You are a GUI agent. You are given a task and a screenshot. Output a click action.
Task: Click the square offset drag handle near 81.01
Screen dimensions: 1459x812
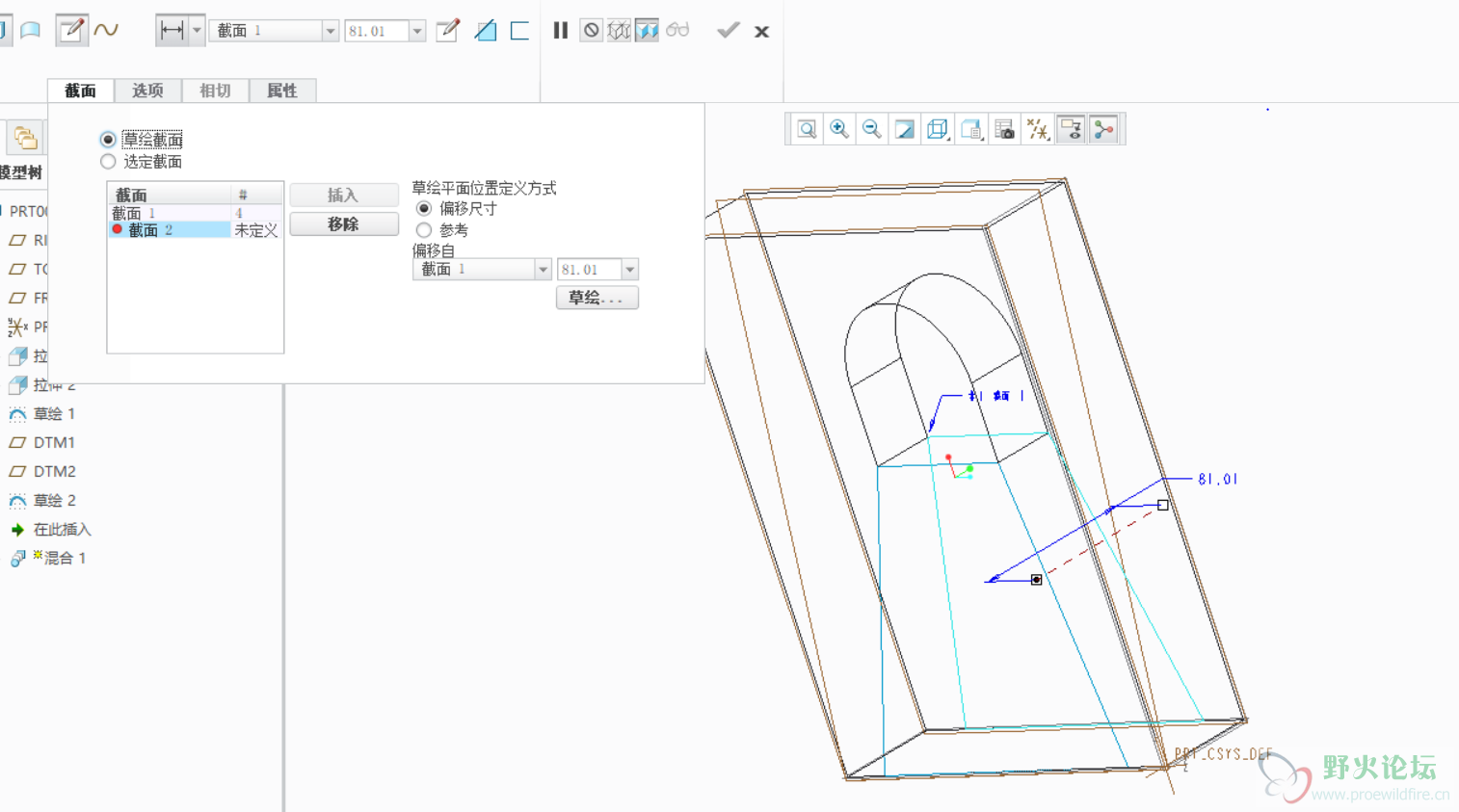coord(1163,505)
